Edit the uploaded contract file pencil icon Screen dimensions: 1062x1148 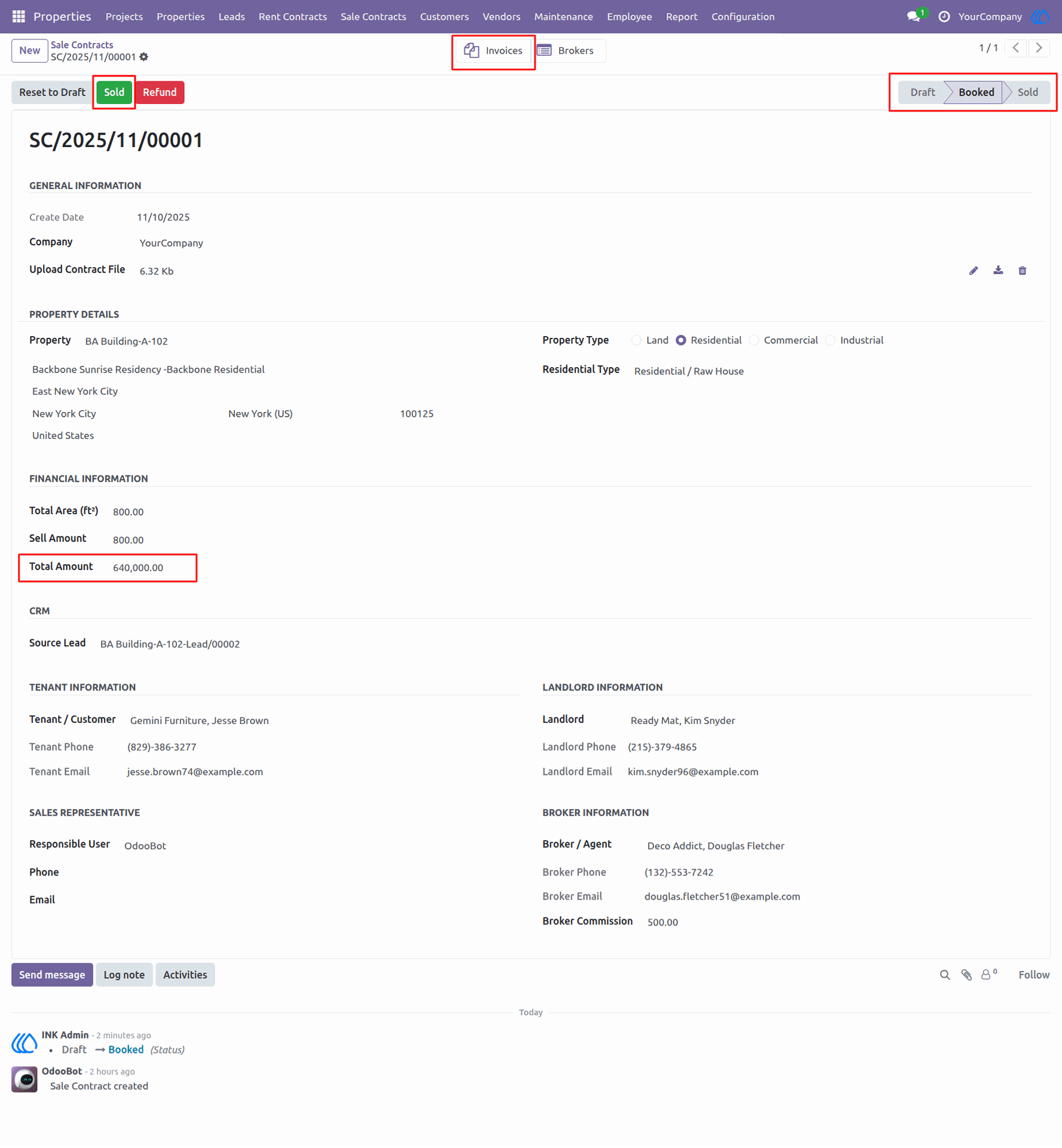point(974,271)
